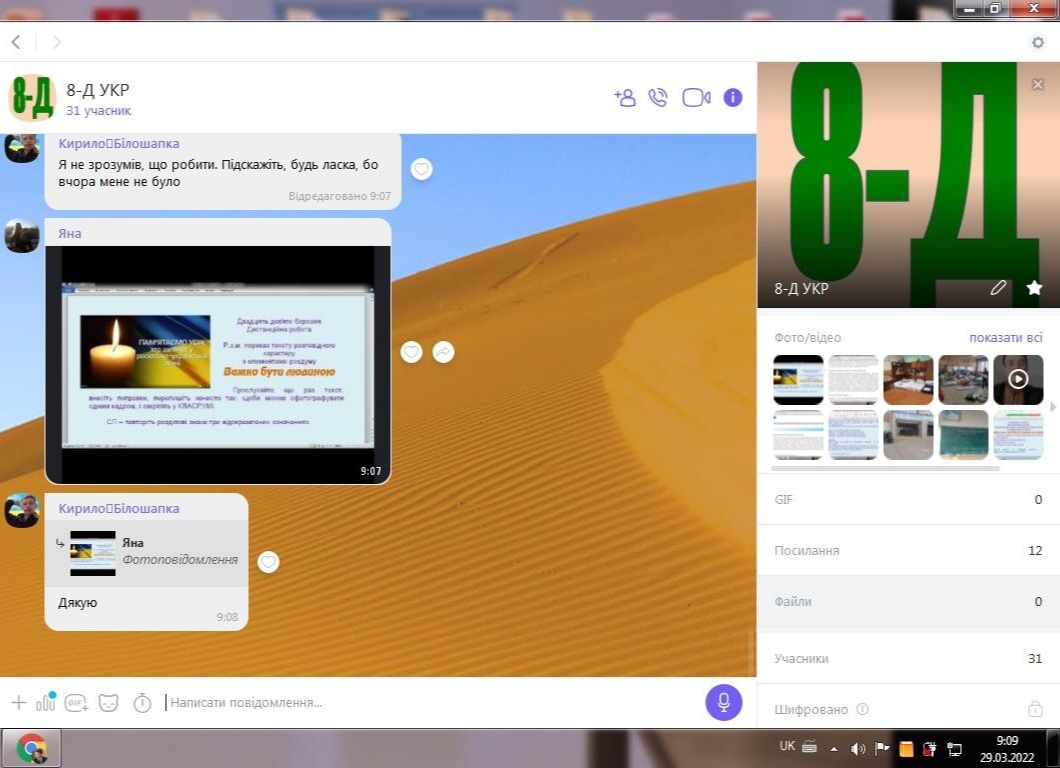Add participant to the 8-Д УКР group

625,98
